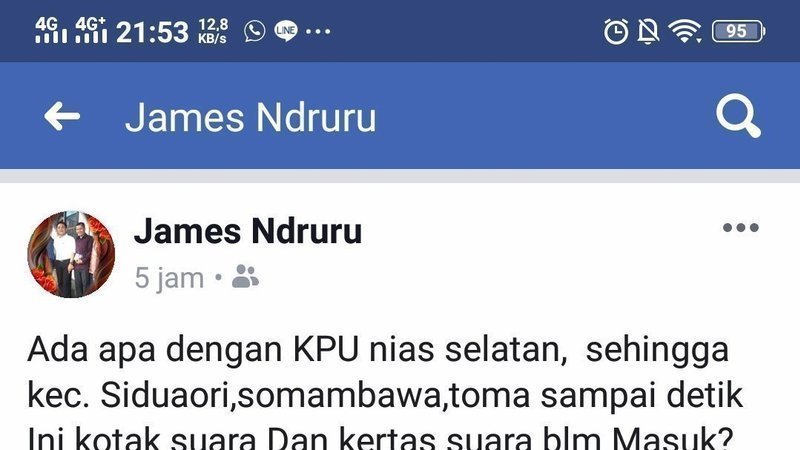This screenshot has width=800, height=450.
Task: Tap the Wi-Fi signal icon
Action: tap(685, 31)
